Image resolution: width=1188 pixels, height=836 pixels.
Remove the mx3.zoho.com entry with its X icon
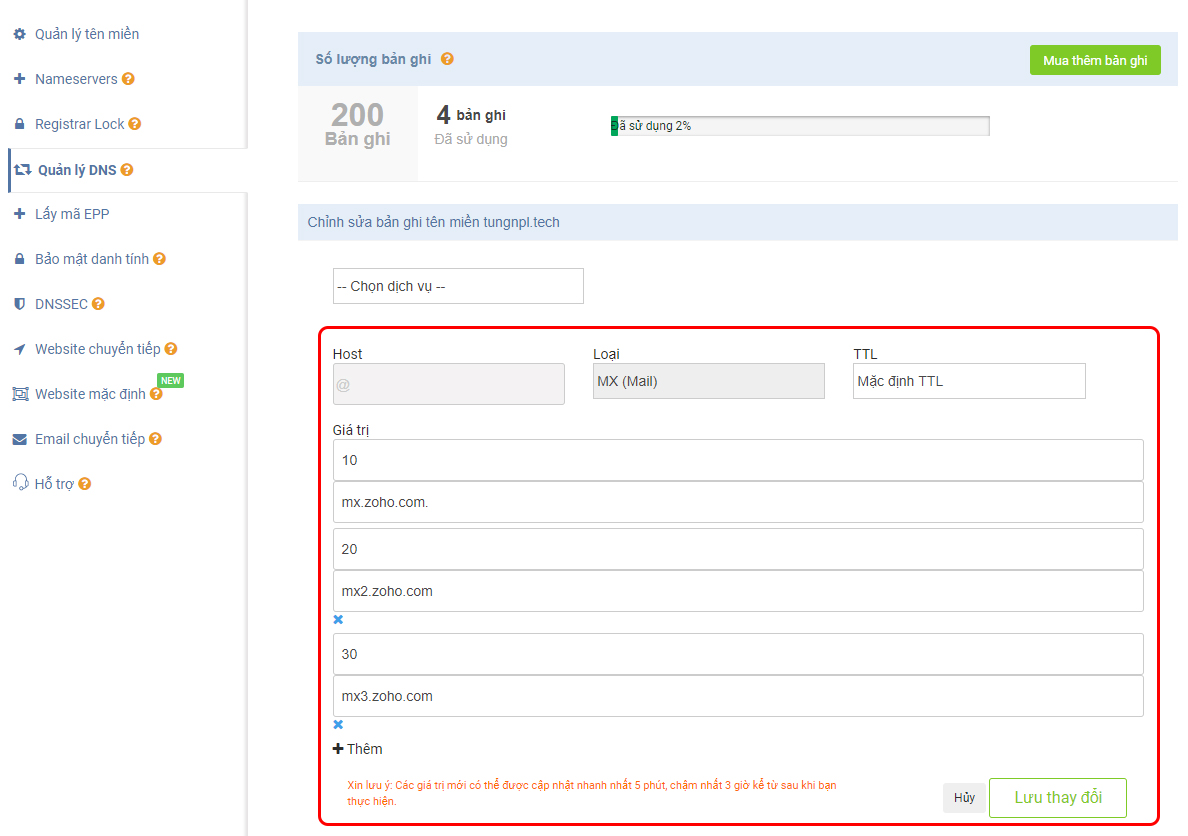click(x=338, y=724)
